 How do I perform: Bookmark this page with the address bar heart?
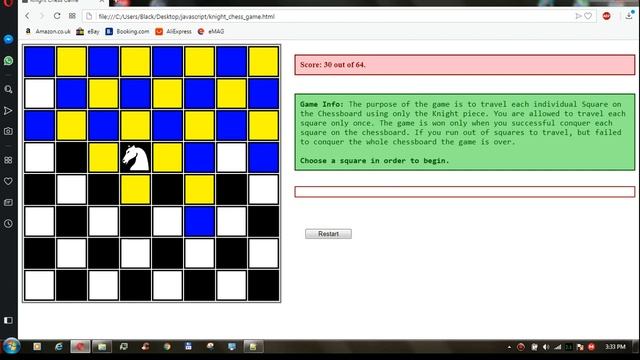click(588, 16)
